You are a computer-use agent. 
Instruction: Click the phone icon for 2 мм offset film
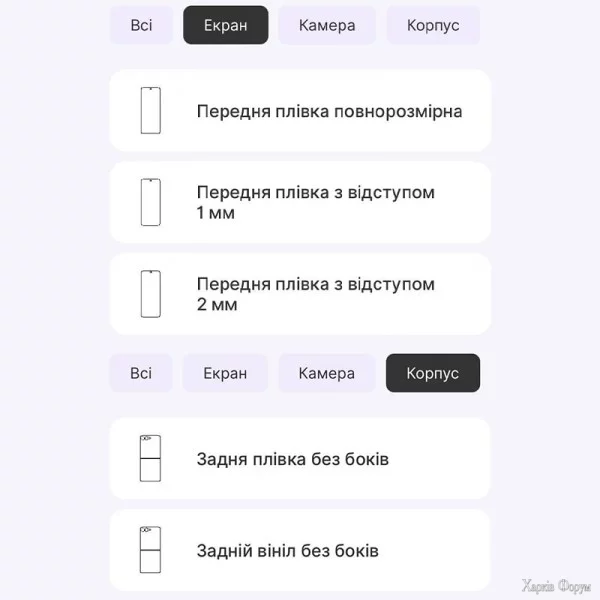[x=150, y=294]
